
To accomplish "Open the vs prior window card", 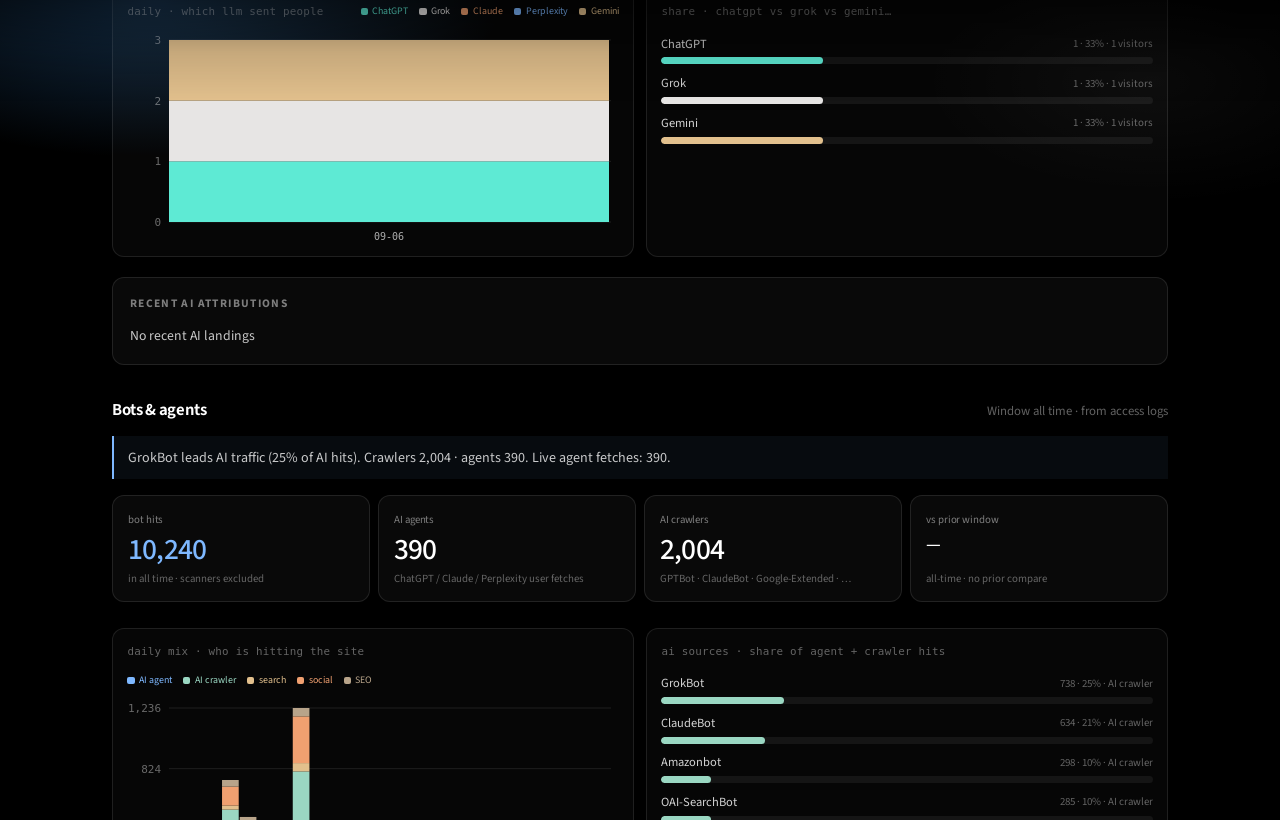I will click(1039, 549).
